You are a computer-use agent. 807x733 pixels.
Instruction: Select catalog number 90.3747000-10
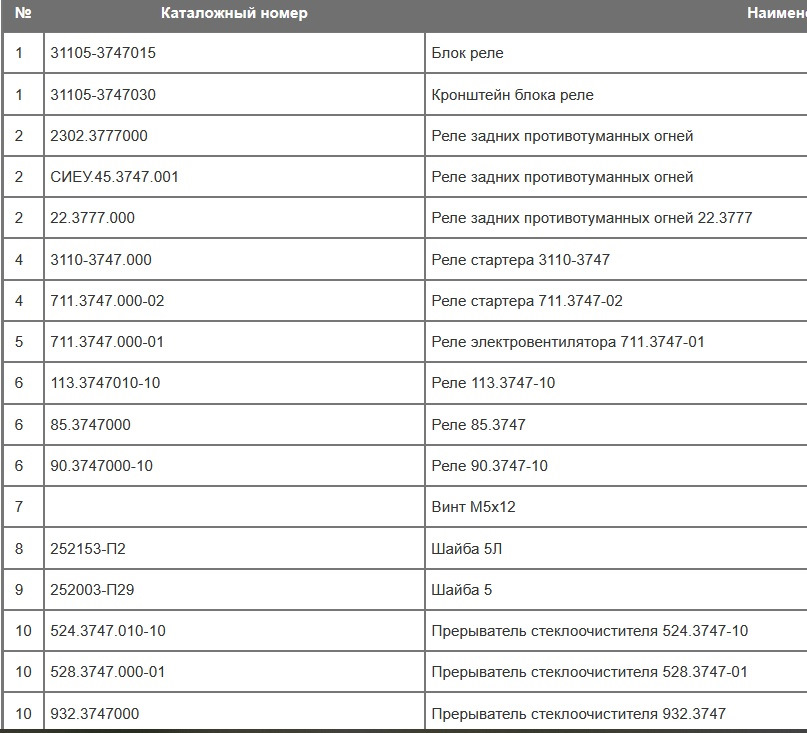101,466
